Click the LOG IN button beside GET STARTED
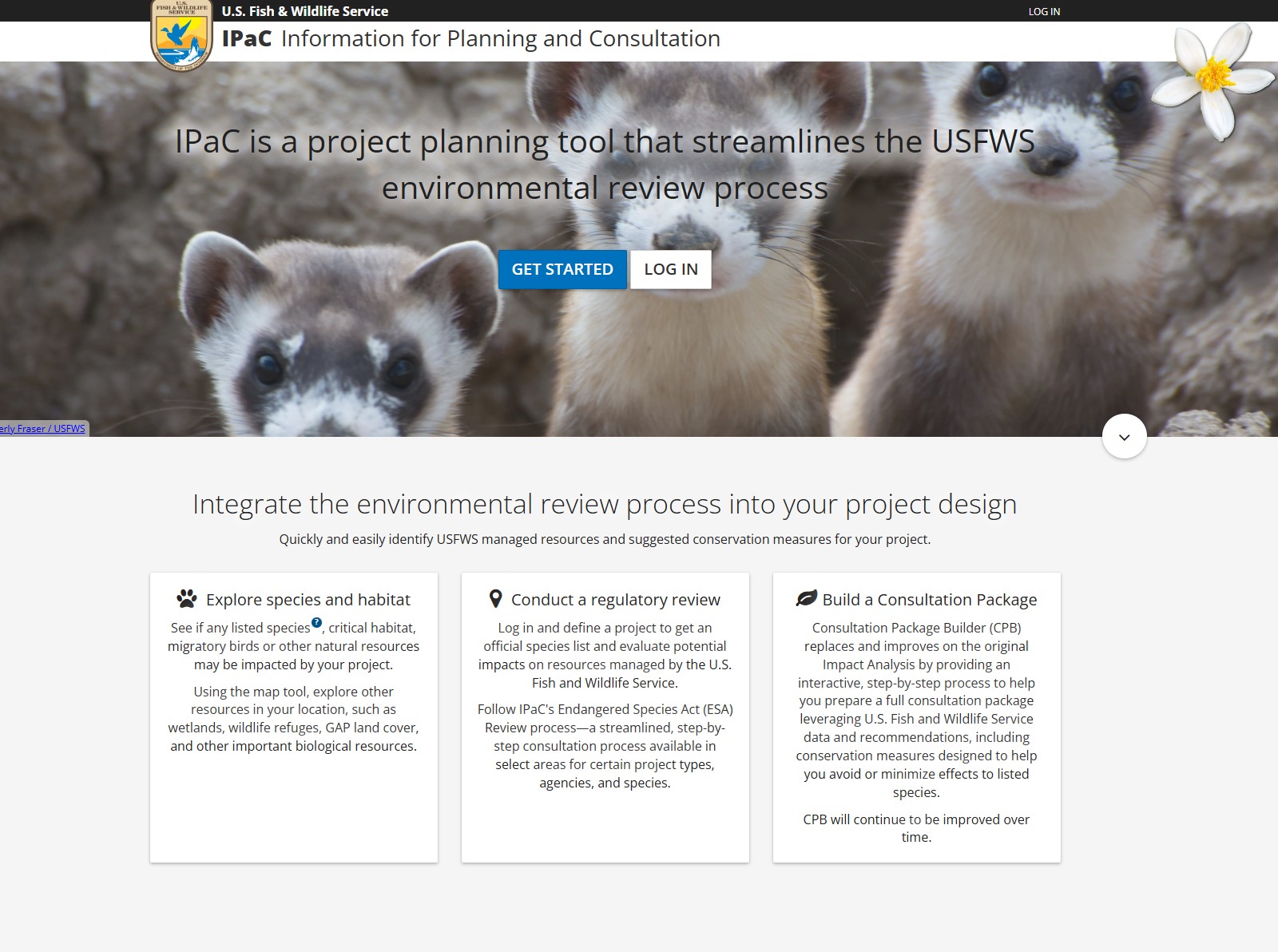This screenshot has width=1278, height=952. [x=670, y=269]
